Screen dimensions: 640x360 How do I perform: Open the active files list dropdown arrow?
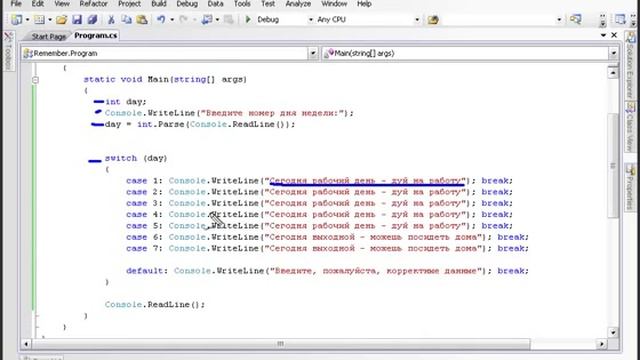tap(603, 36)
